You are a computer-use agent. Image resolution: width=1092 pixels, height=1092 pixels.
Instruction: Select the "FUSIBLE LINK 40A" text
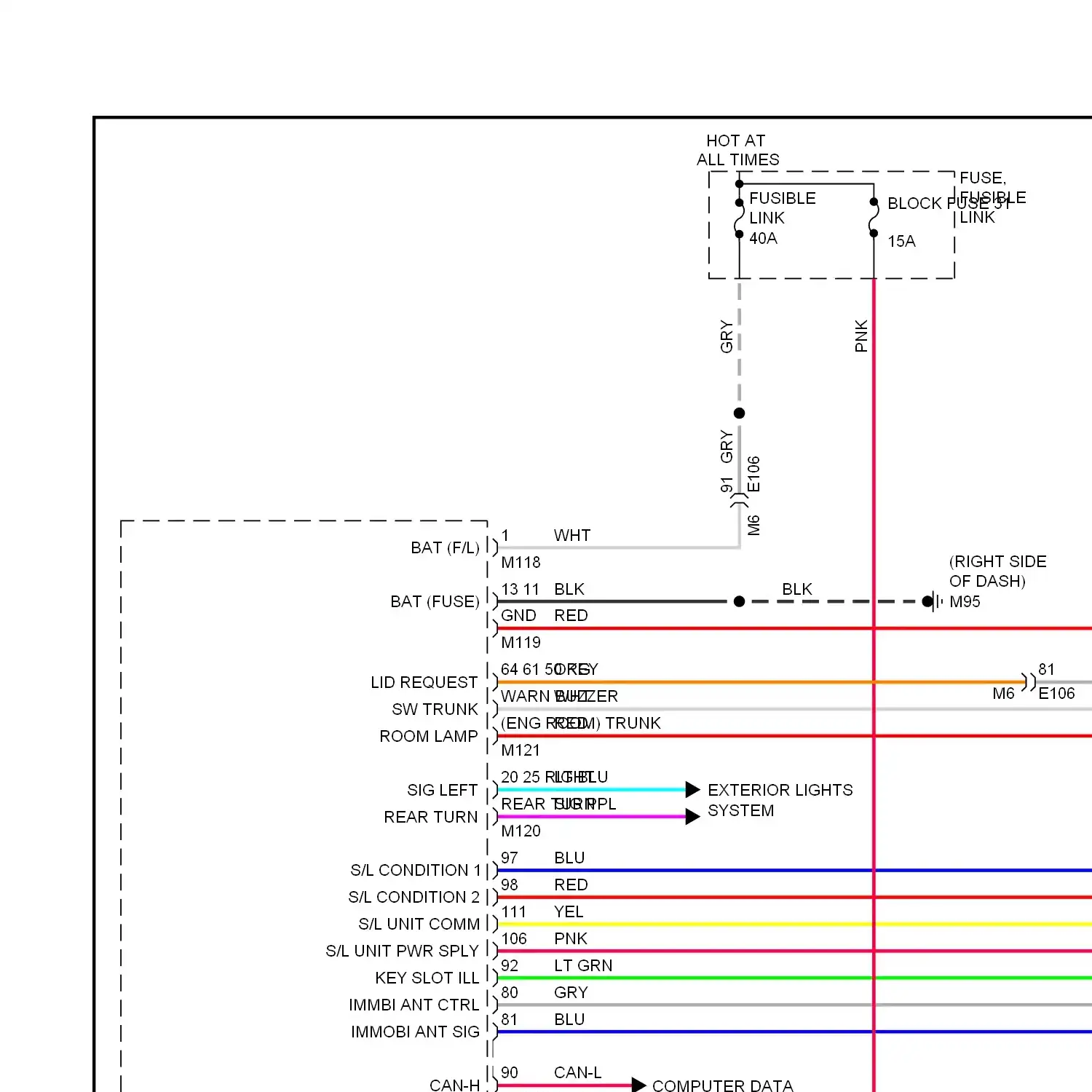782,218
